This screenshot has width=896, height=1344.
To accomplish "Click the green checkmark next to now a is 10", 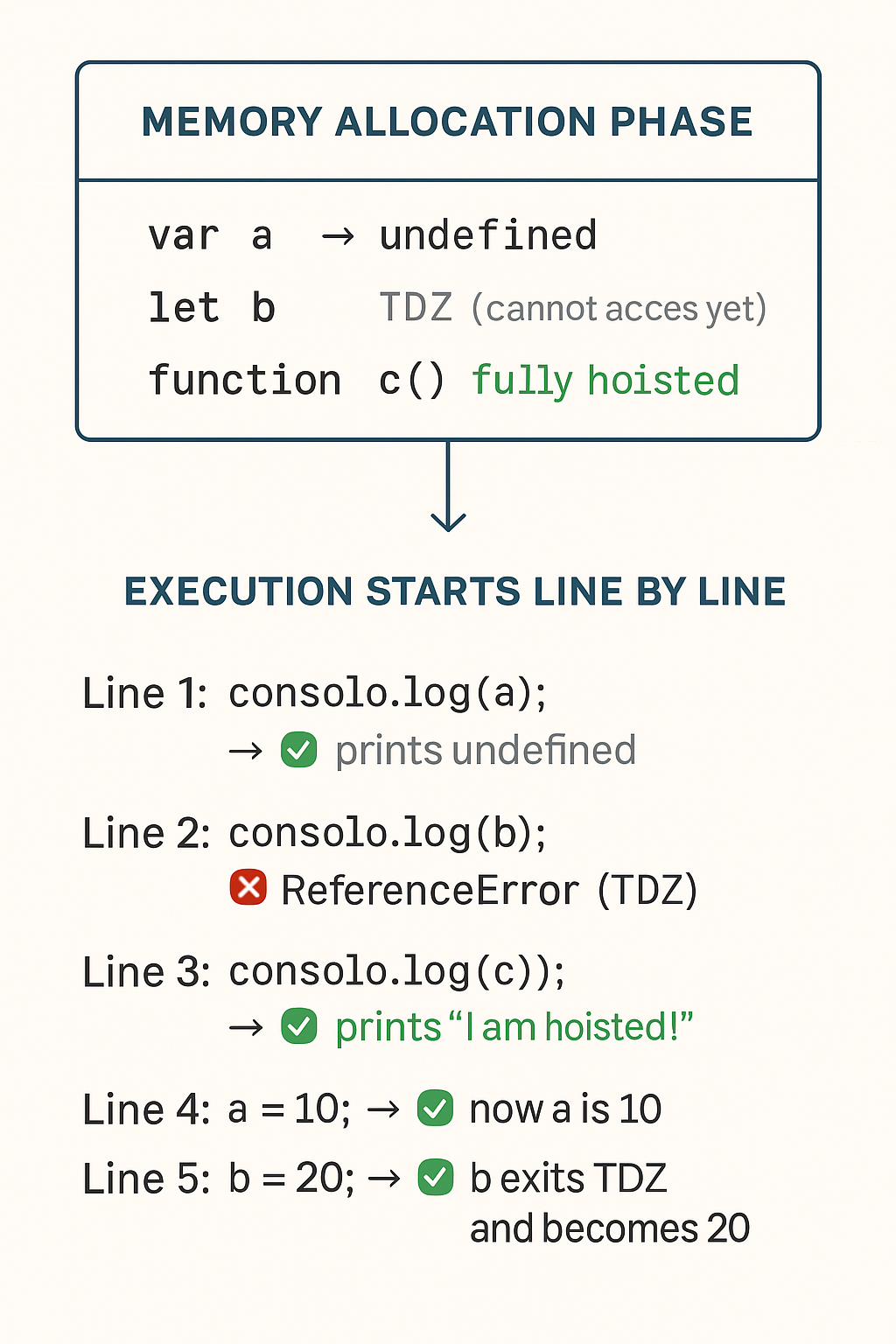I will 435,1109.
